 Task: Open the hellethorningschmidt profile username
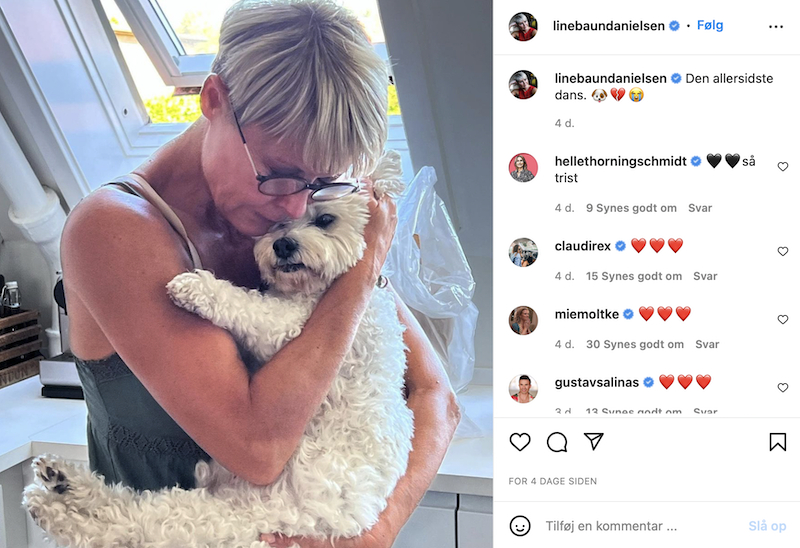pos(620,161)
